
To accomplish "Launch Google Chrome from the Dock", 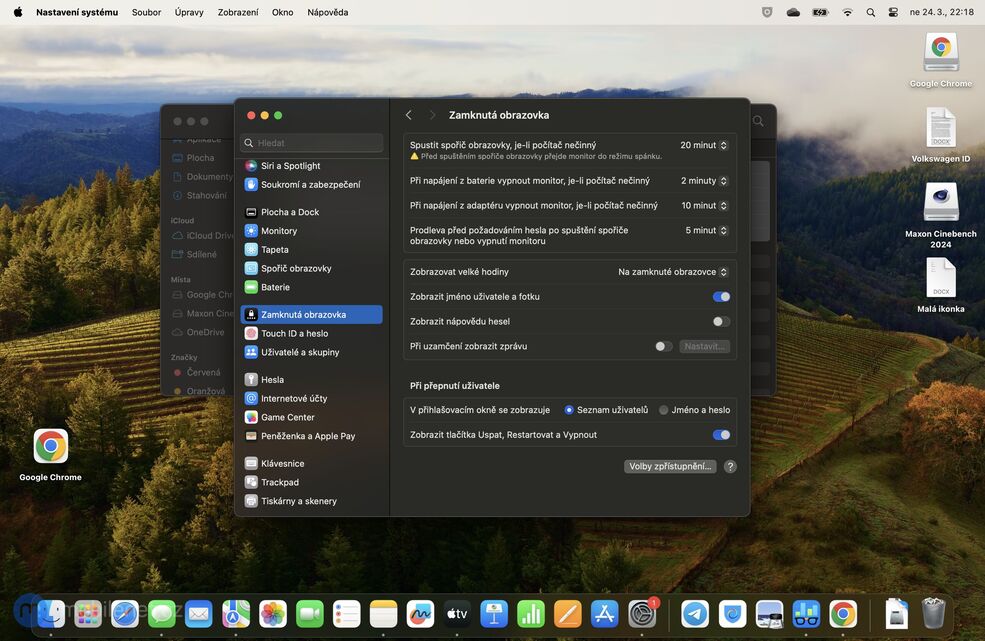I will click(842, 614).
